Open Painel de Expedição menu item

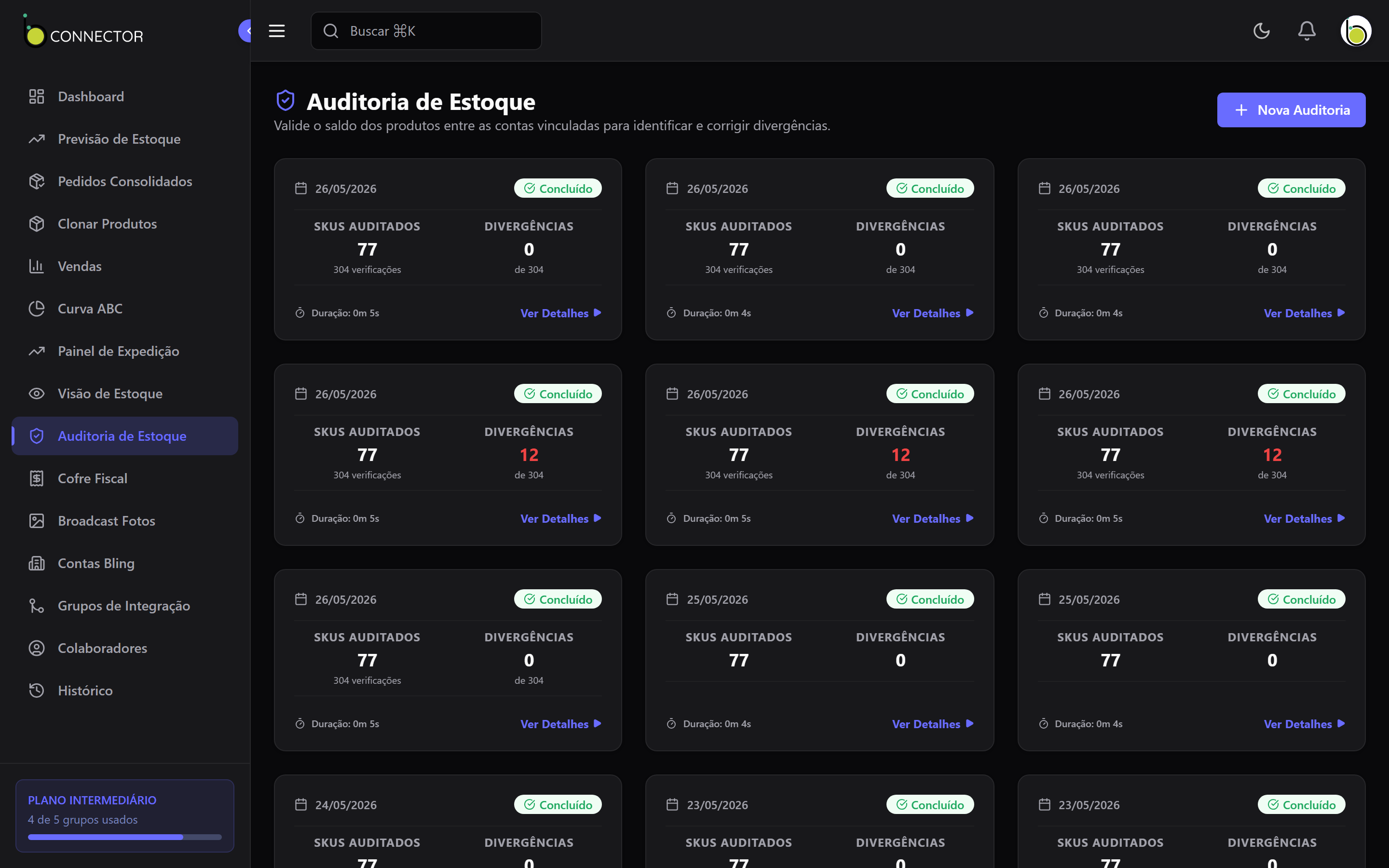click(x=124, y=352)
